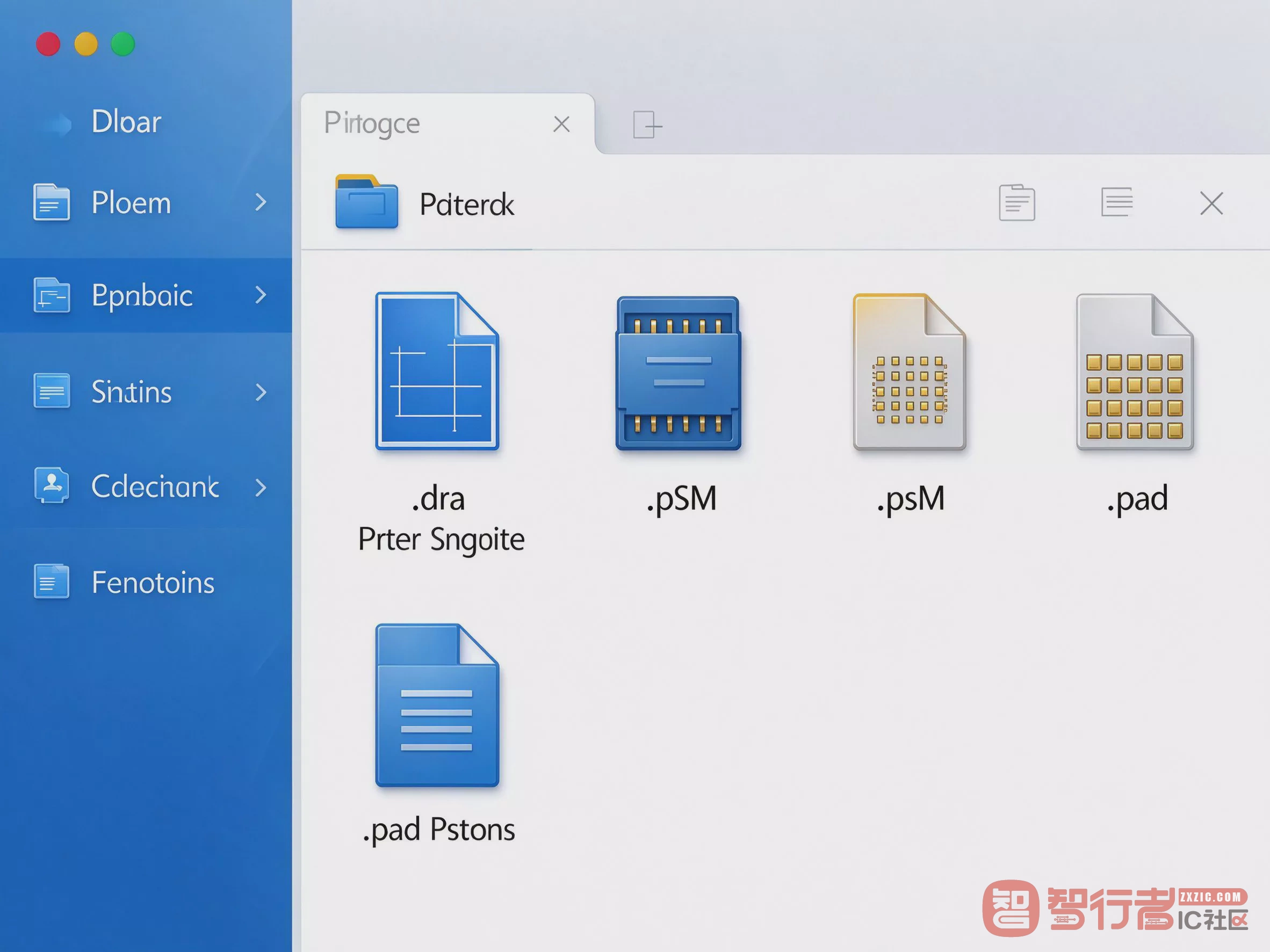Open a new tab with plus icon
Image resolution: width=1270 pixels, height=952 pixels.
[x=647, y=125]
